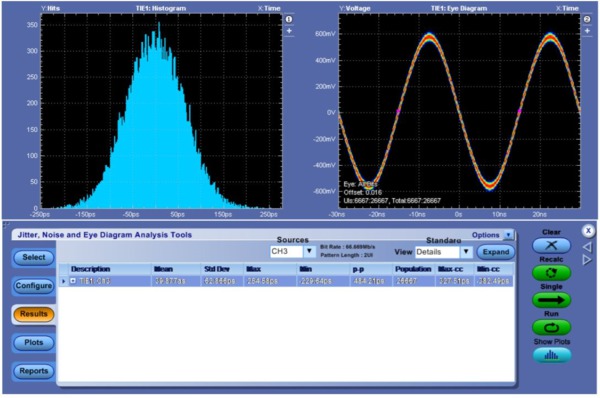This screenshot has height=398, width=600.
Task: Click plus icon beside histogram plot
Action: [289, 31]
